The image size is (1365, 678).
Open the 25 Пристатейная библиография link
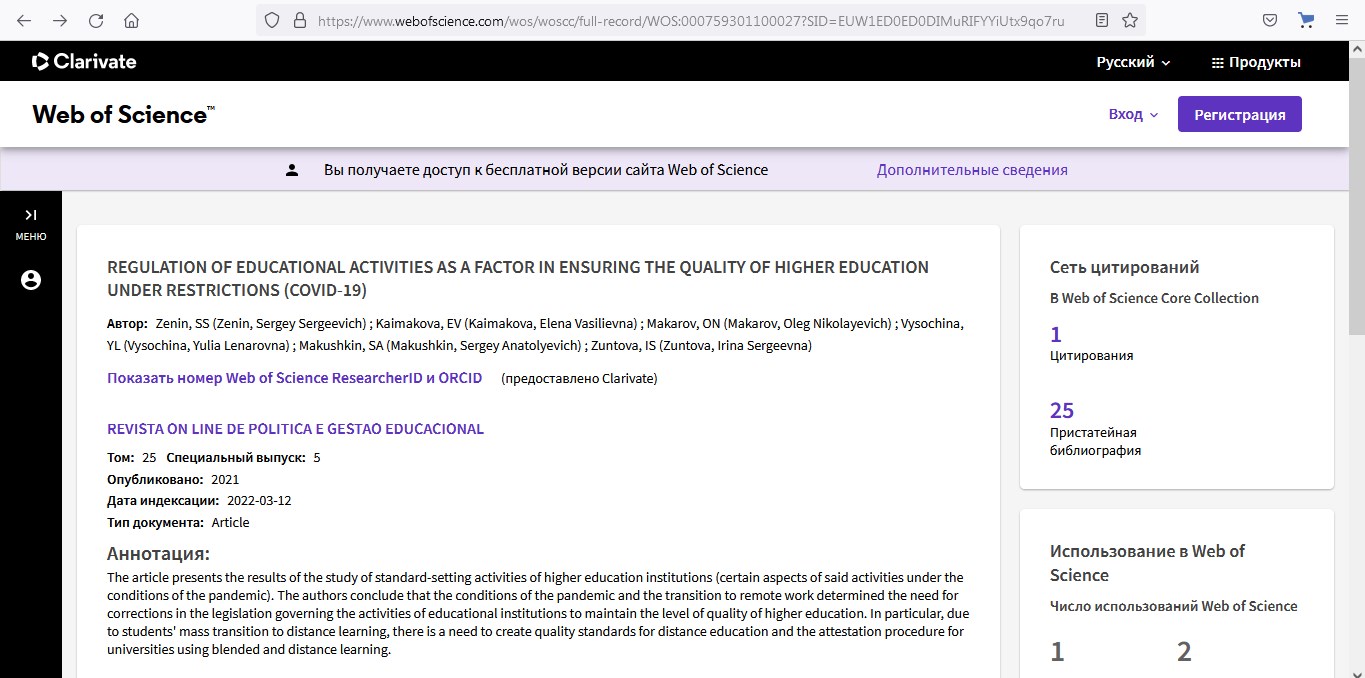pos(1062,410)
